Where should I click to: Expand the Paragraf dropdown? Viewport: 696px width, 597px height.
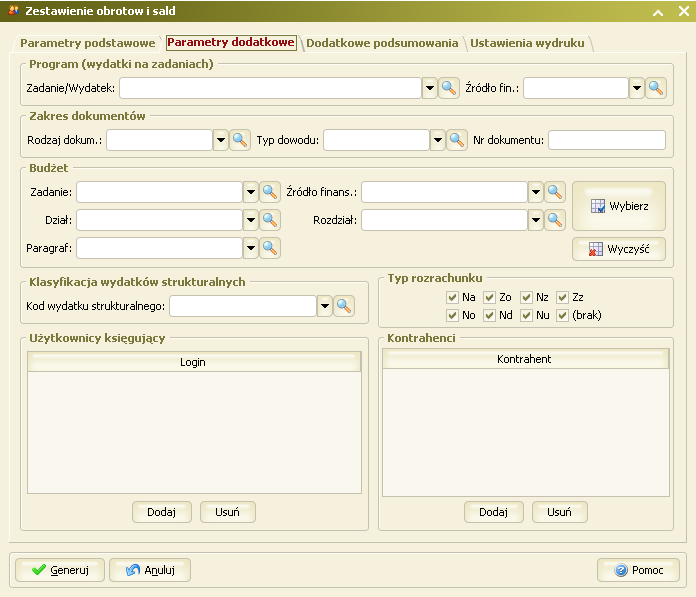(251, 248)
